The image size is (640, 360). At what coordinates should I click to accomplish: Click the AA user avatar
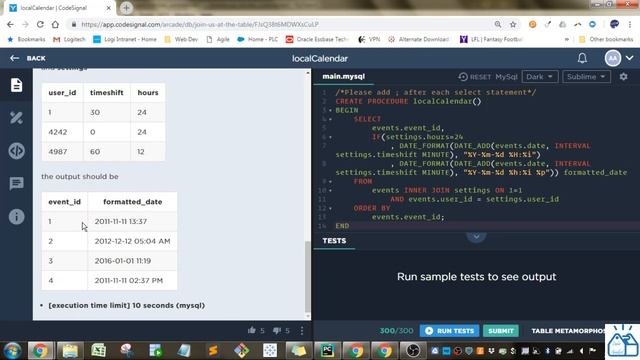(612, 58)
